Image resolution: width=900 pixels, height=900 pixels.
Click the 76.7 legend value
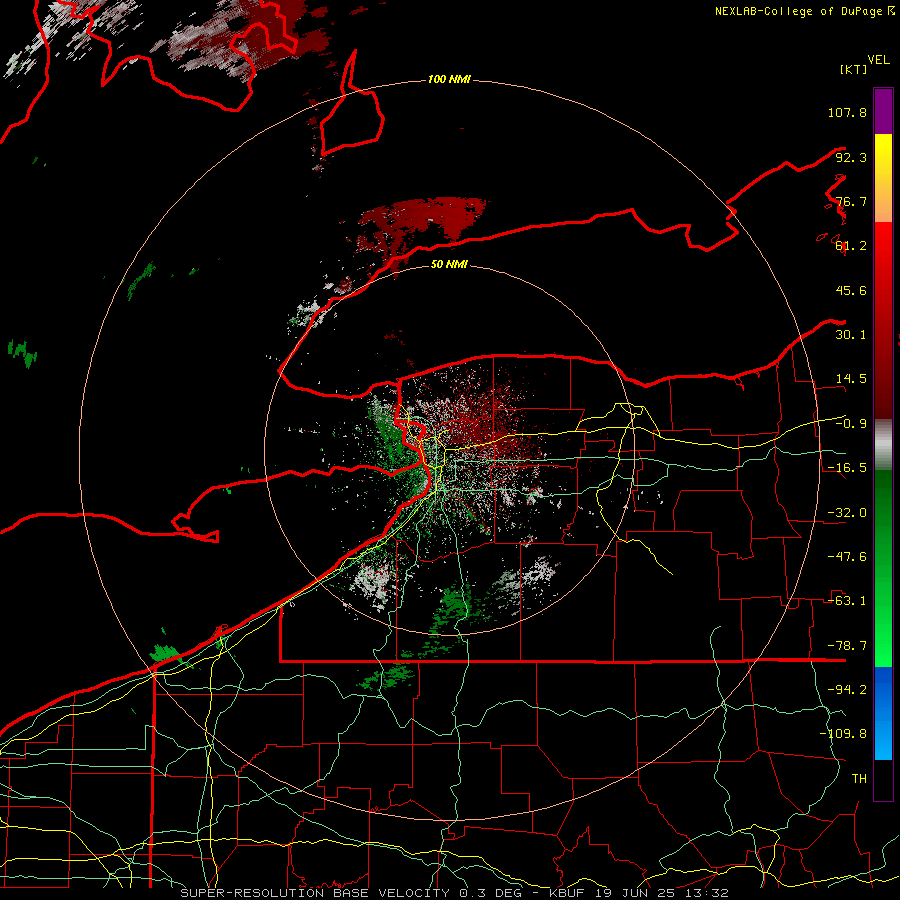851,201
